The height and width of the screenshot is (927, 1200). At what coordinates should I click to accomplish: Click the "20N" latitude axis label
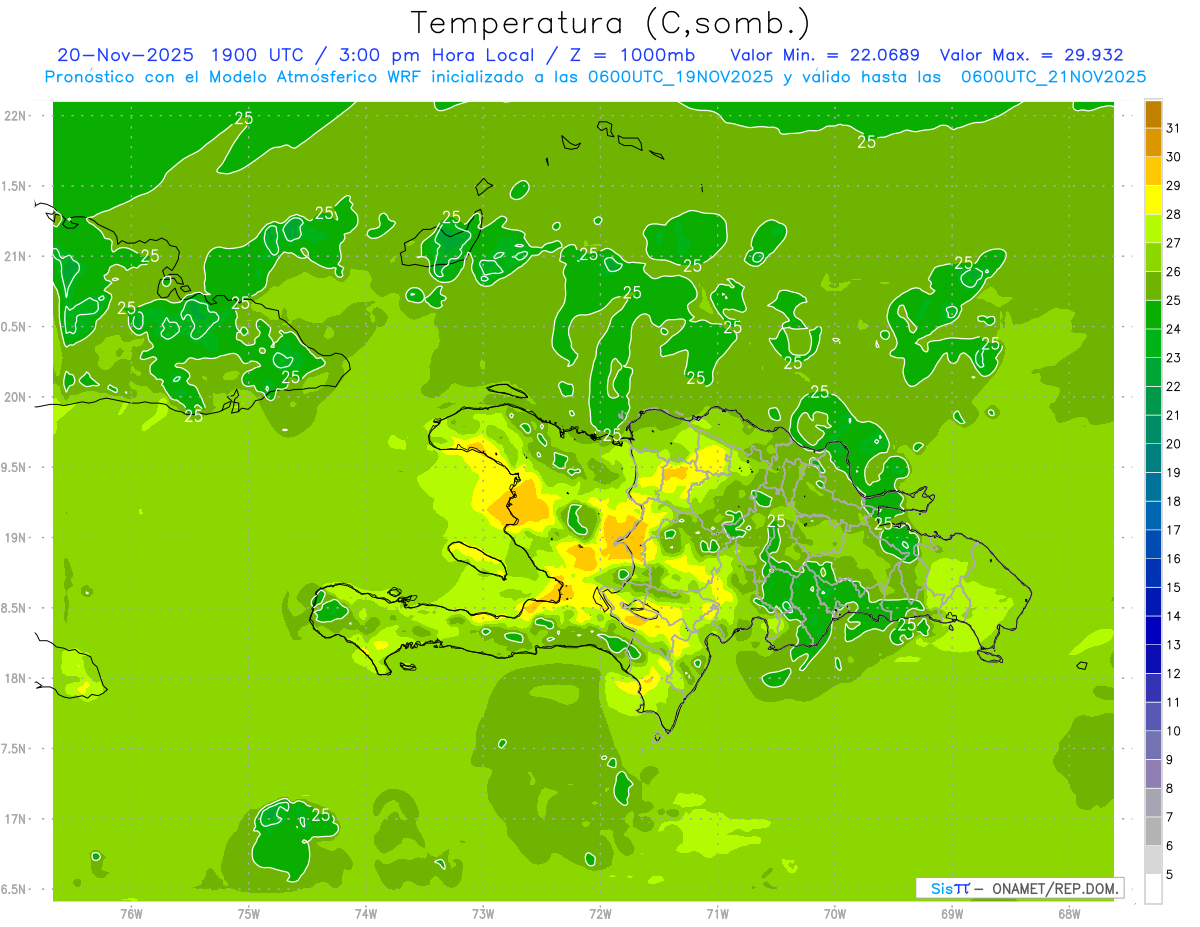16,397
